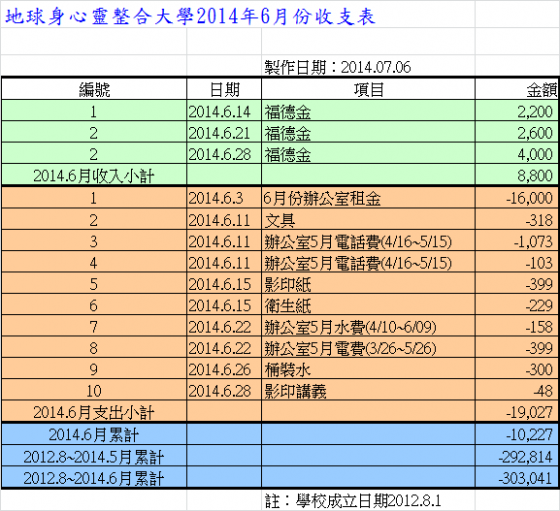Click the 6月份辦公室租金 item cell
The height and width of the screenshot is (511, 560).
[368, 197]
